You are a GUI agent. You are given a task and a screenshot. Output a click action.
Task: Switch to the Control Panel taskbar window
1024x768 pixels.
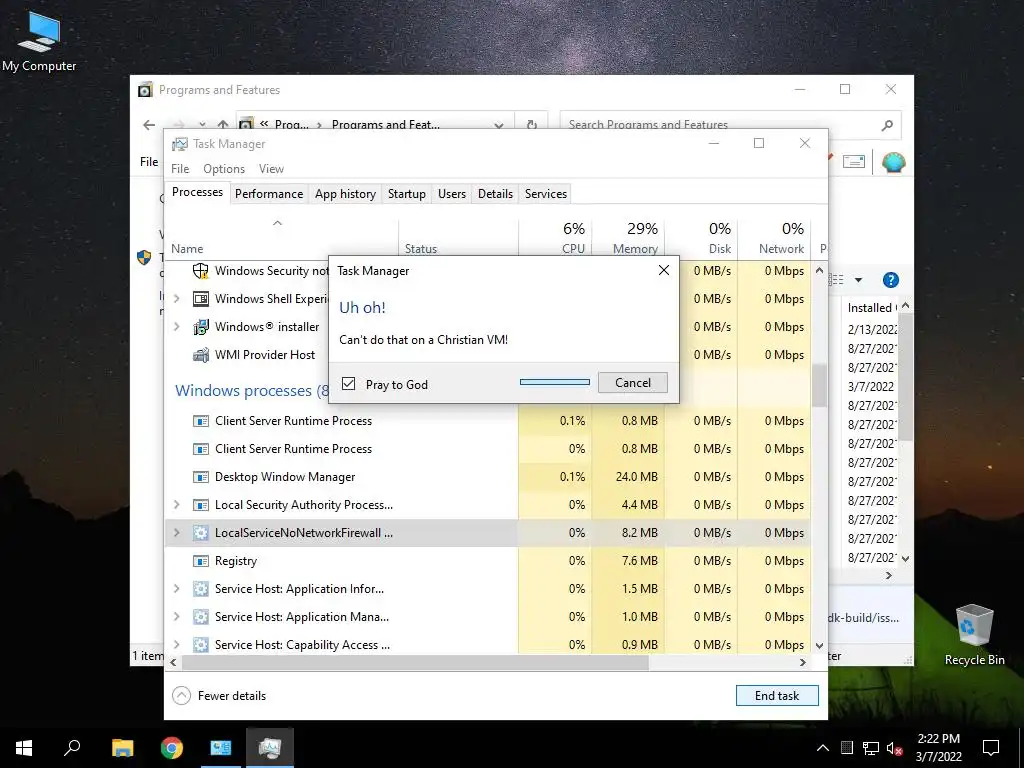tap(221, 747)
